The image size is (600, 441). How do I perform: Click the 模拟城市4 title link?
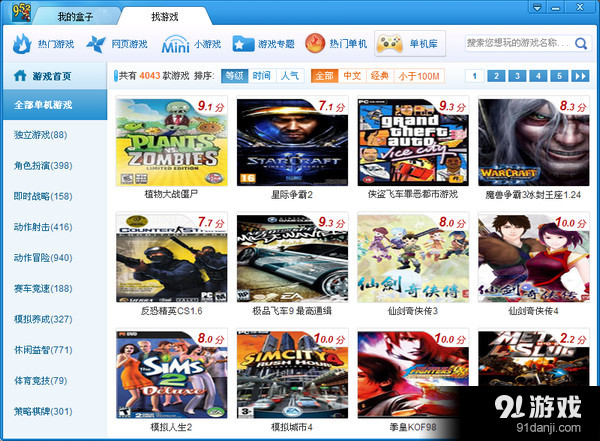pos(292,427)
